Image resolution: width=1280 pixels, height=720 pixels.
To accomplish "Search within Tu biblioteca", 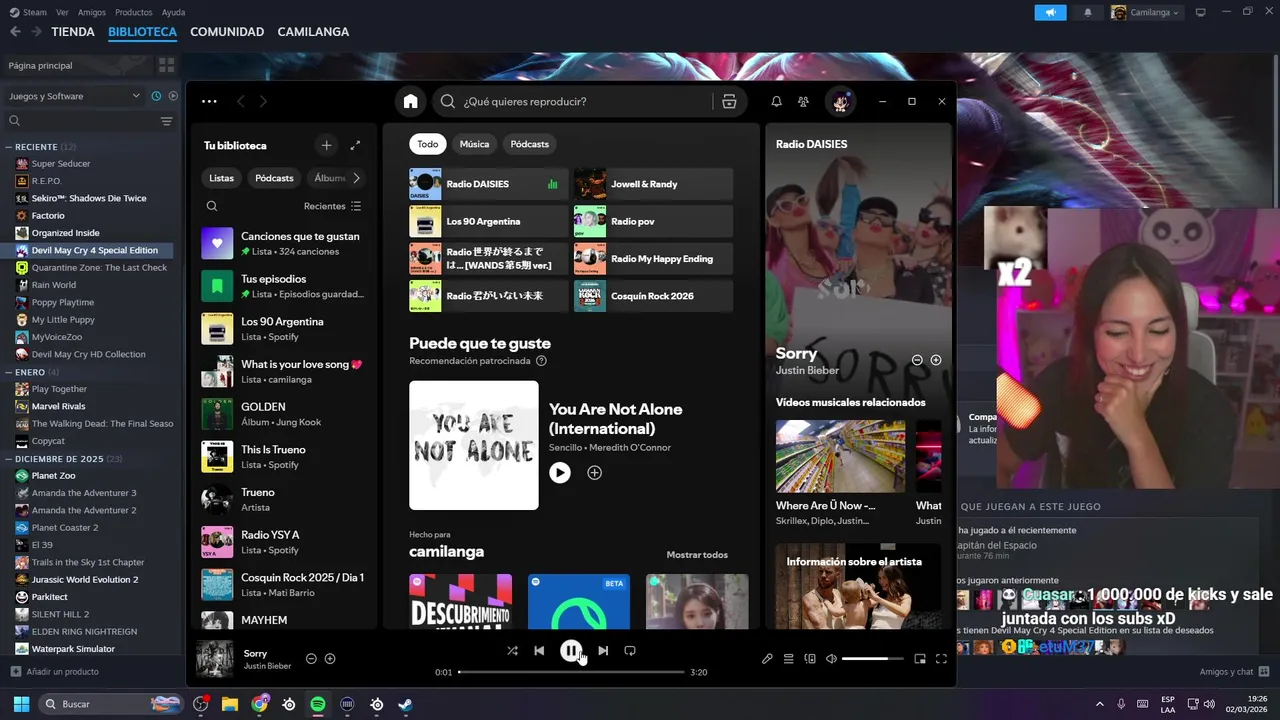I will [212, 206].
